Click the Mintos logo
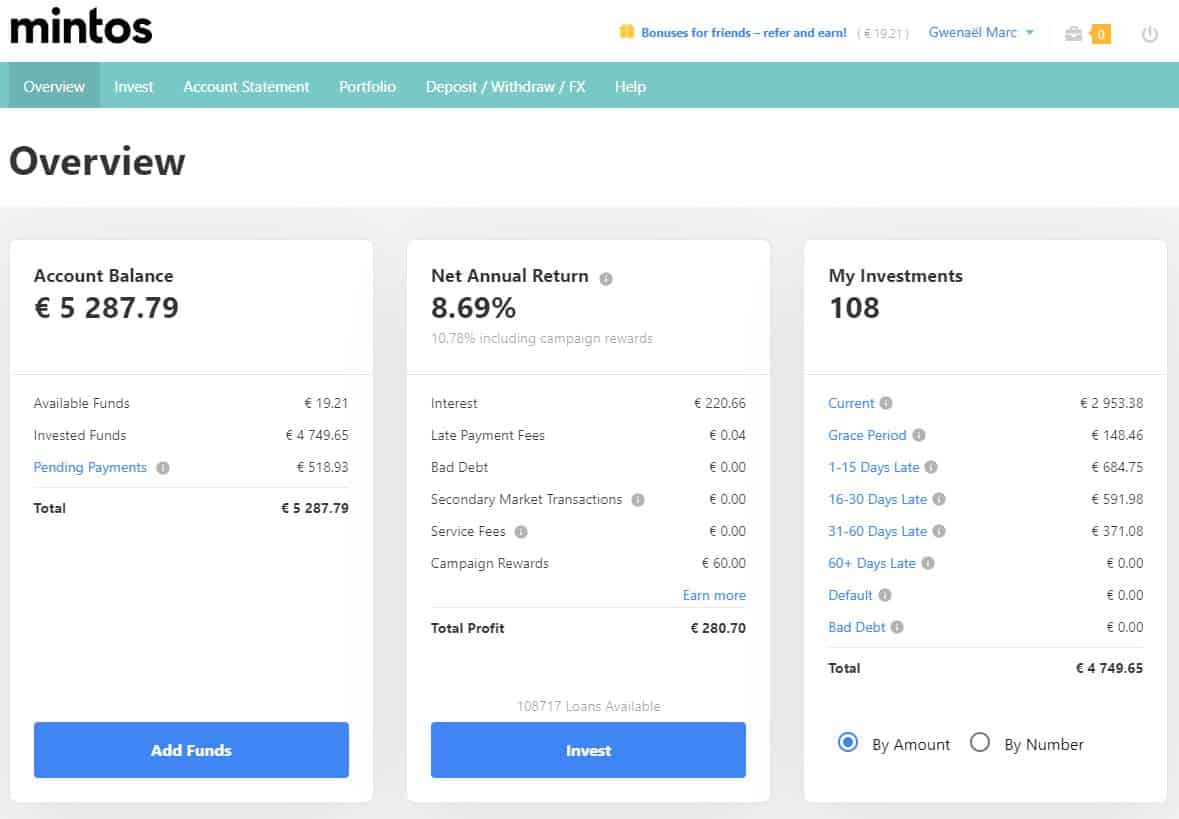 (81, 27)
